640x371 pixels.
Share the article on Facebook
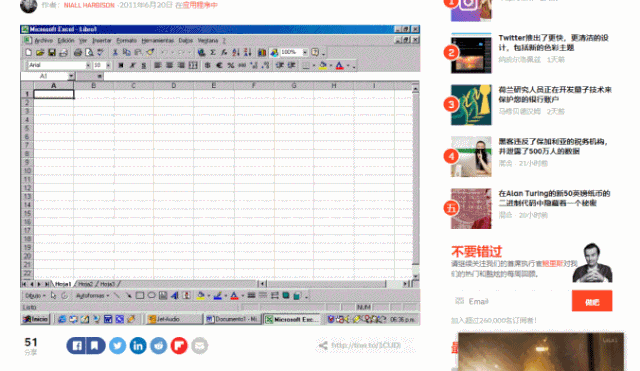click(x=77, y=346)
